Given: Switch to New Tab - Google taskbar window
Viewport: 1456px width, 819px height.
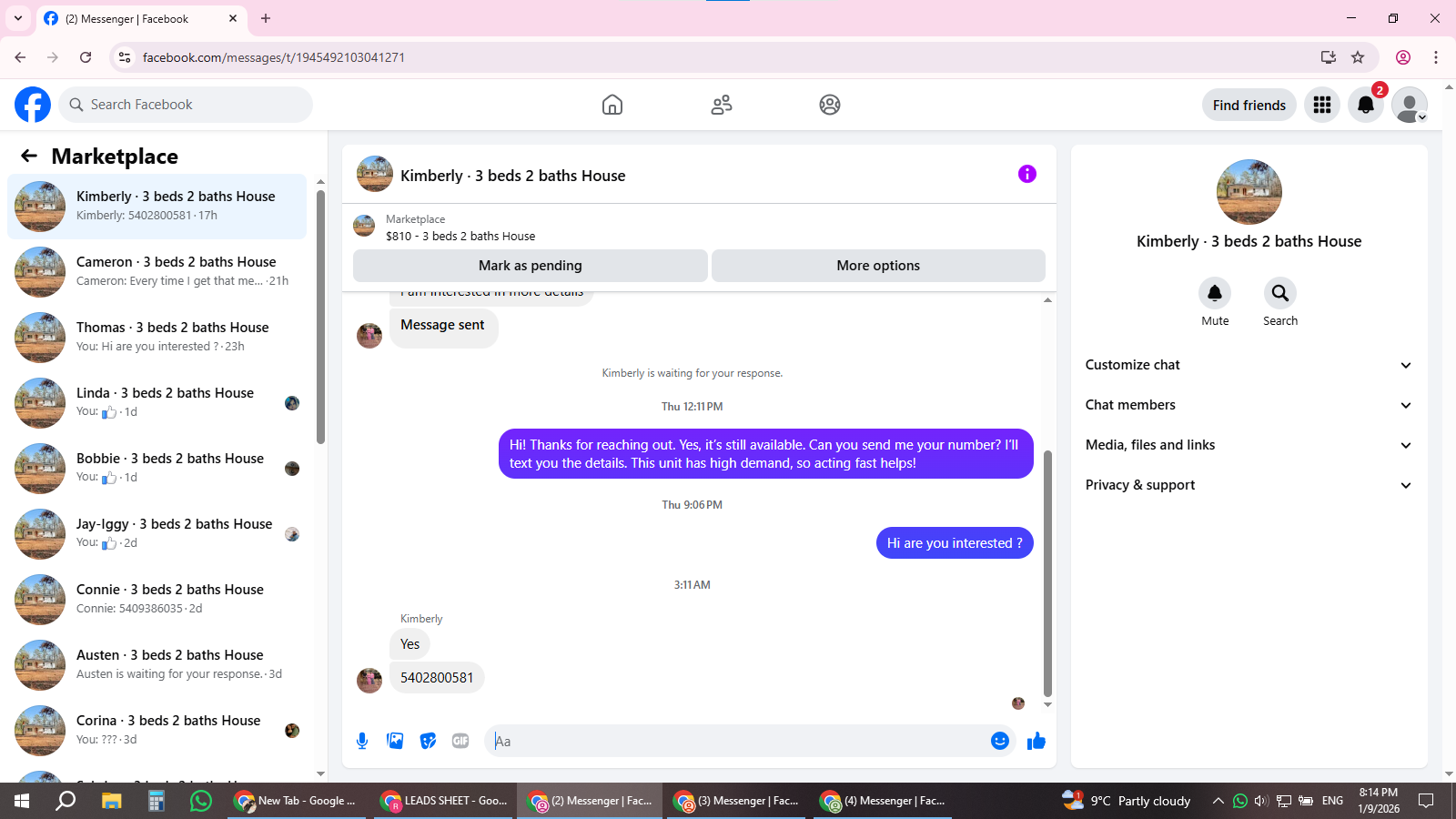Looking at the screenshot, I should coord(296,801).
